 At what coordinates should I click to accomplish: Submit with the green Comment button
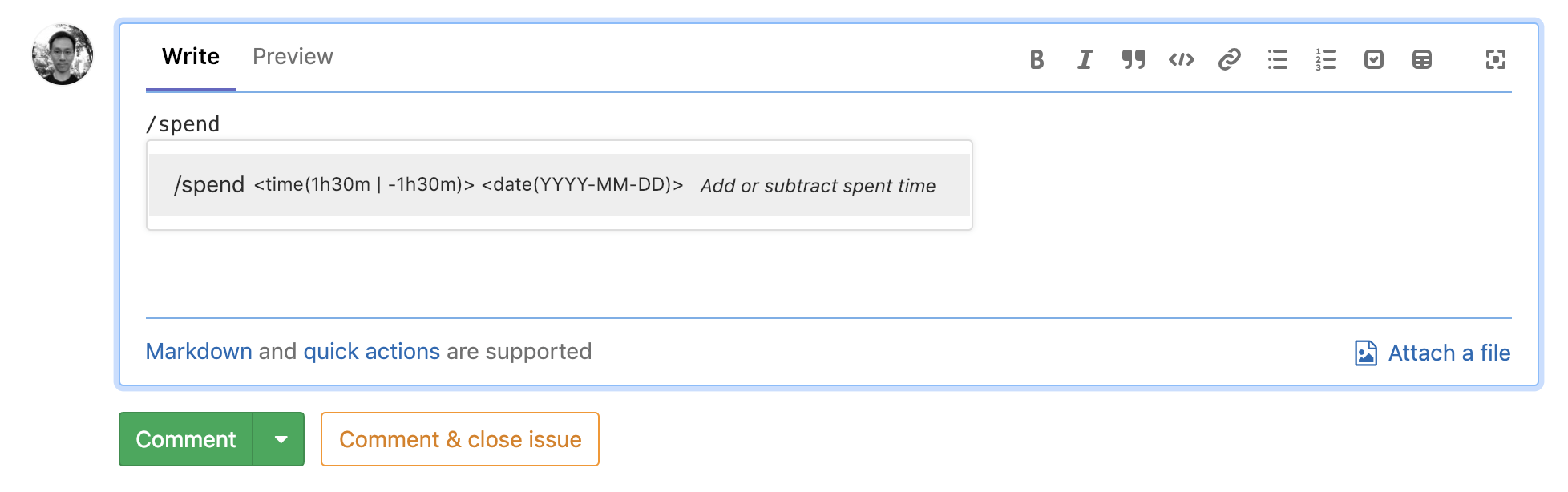coord(186,439)
